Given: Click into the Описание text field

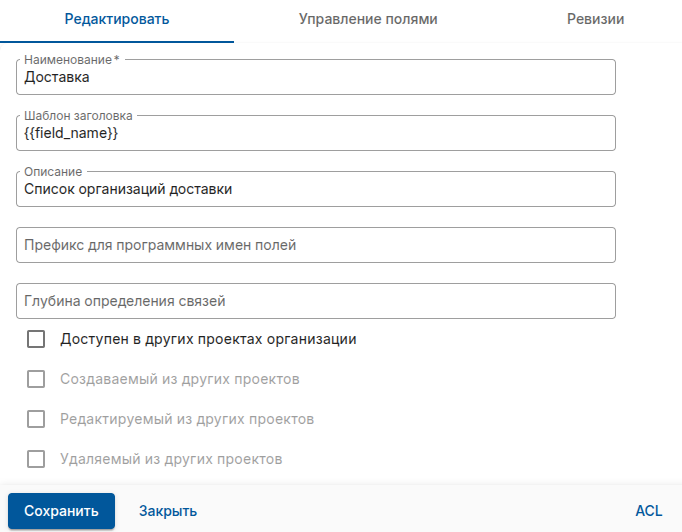Looking at the screenshot, I should (x=316, y=189).
